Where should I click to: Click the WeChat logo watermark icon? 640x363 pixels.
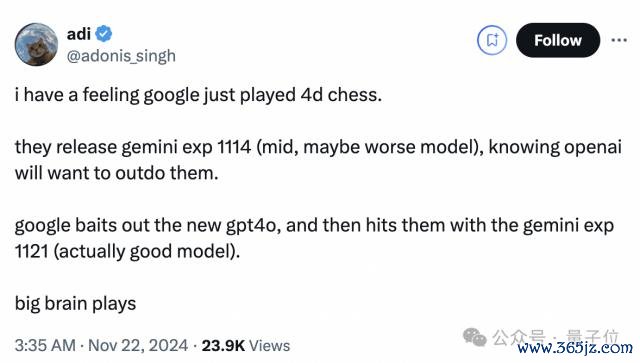pos(475,337)
